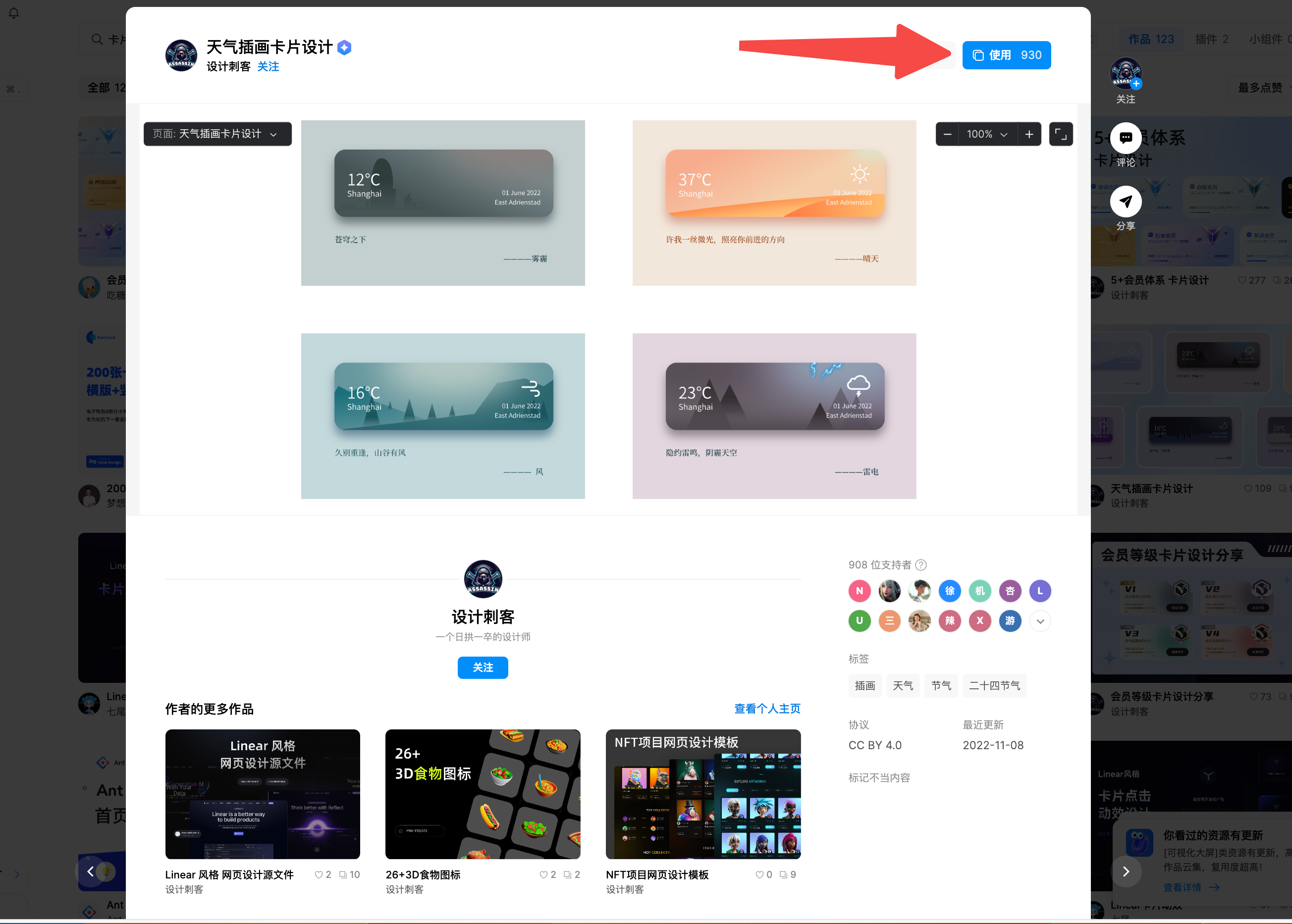1292x924 pixels.
Task: Open the 100% zoom level dropdown
Action: point(987,134)
